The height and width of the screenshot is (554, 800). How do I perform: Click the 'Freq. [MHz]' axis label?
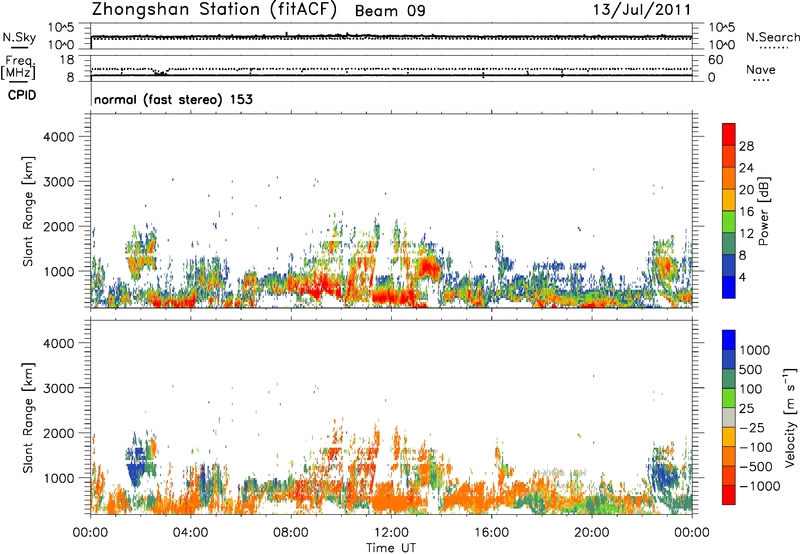tap(18, 68)
